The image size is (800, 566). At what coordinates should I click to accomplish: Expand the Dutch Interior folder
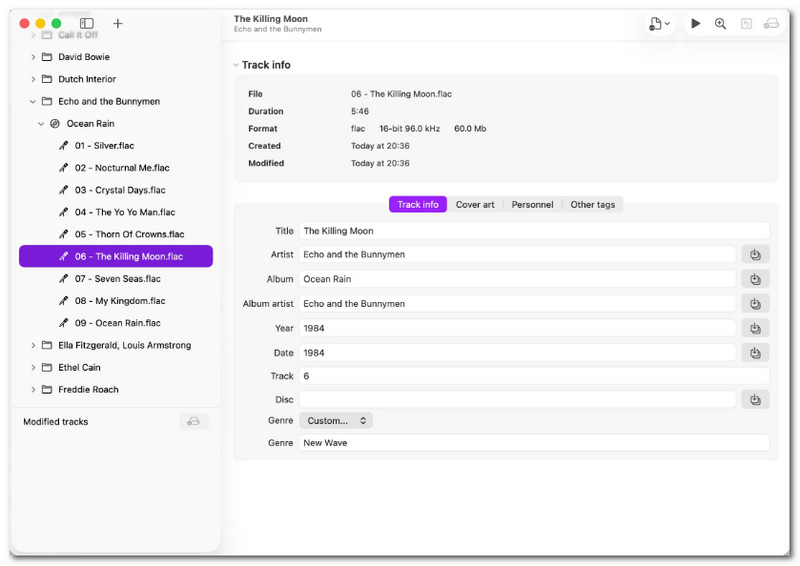tap(33, 79)
